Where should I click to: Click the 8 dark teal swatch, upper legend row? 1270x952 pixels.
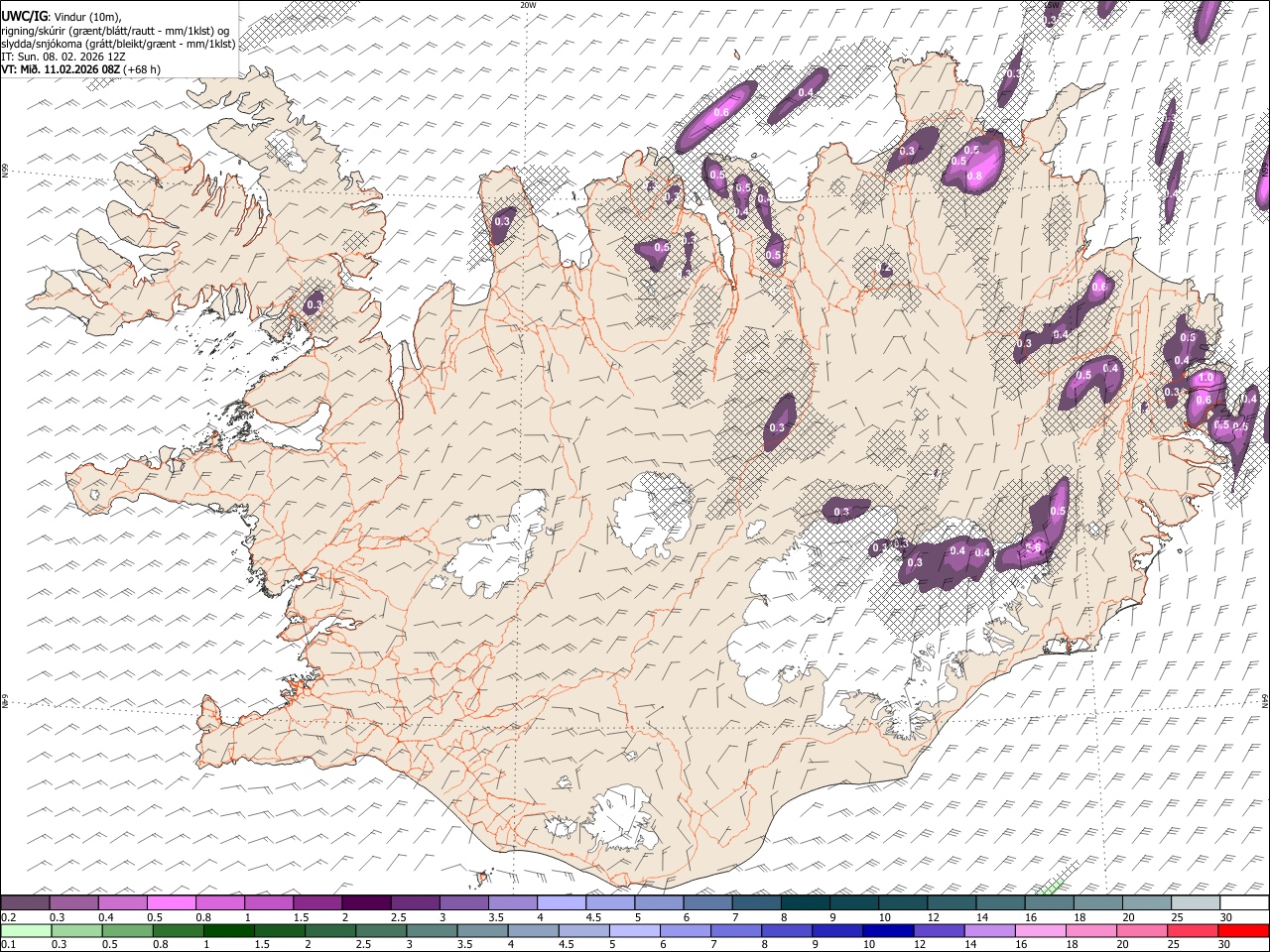click(806, 902)
